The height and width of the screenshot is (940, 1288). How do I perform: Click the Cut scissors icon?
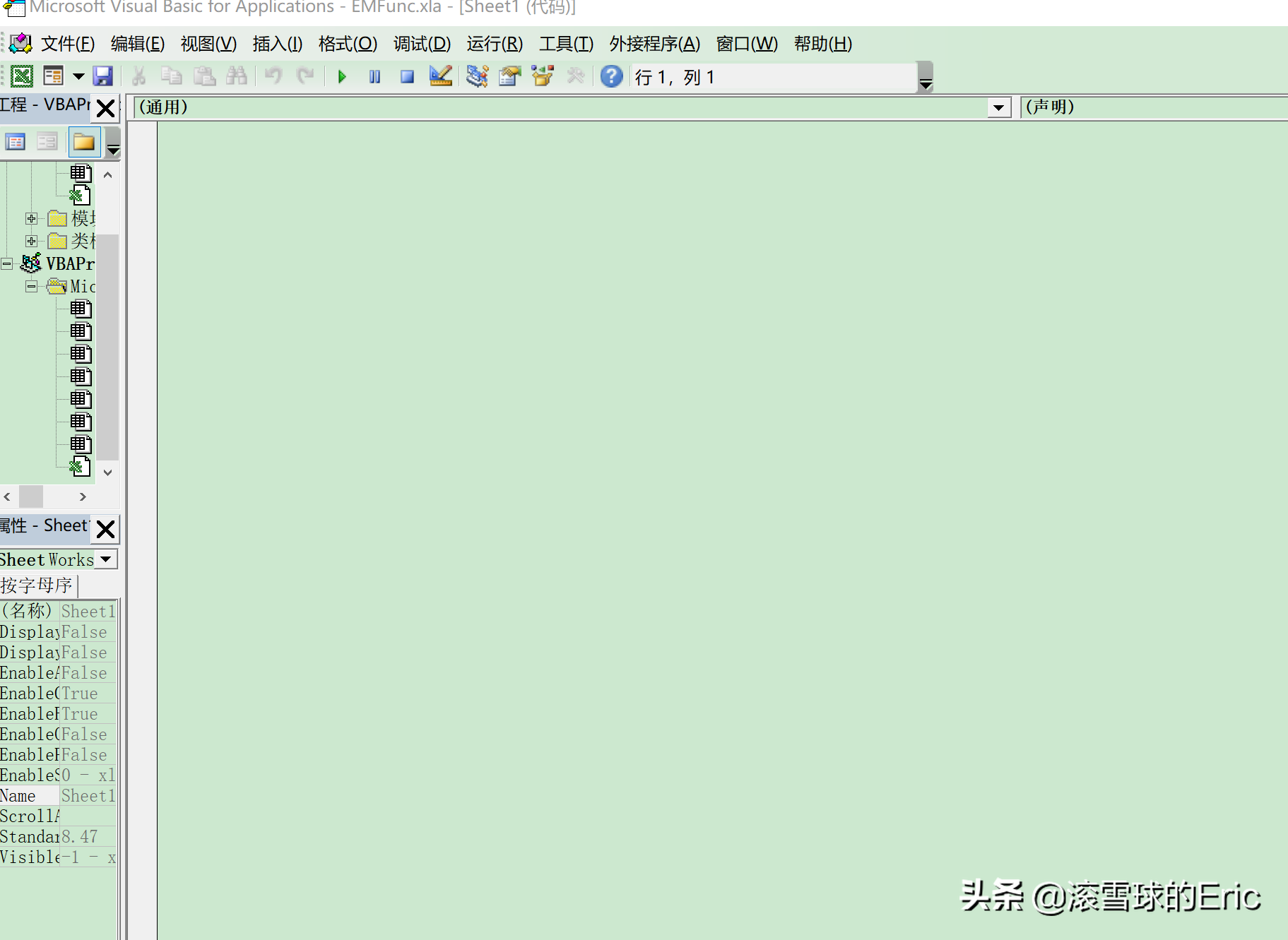coord(139,76)
